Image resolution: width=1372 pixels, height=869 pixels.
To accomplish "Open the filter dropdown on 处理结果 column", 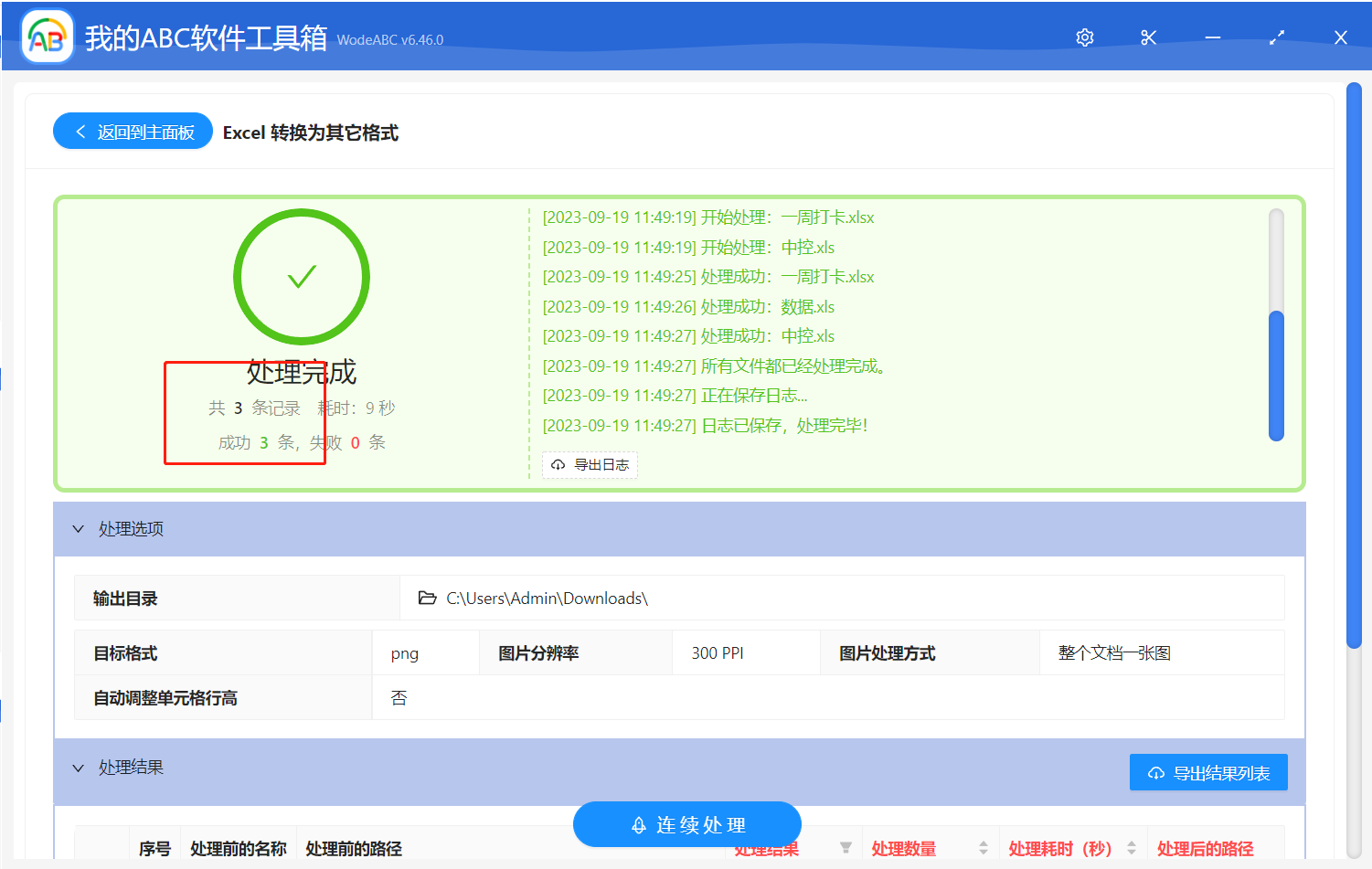I will tap(846, 846).
